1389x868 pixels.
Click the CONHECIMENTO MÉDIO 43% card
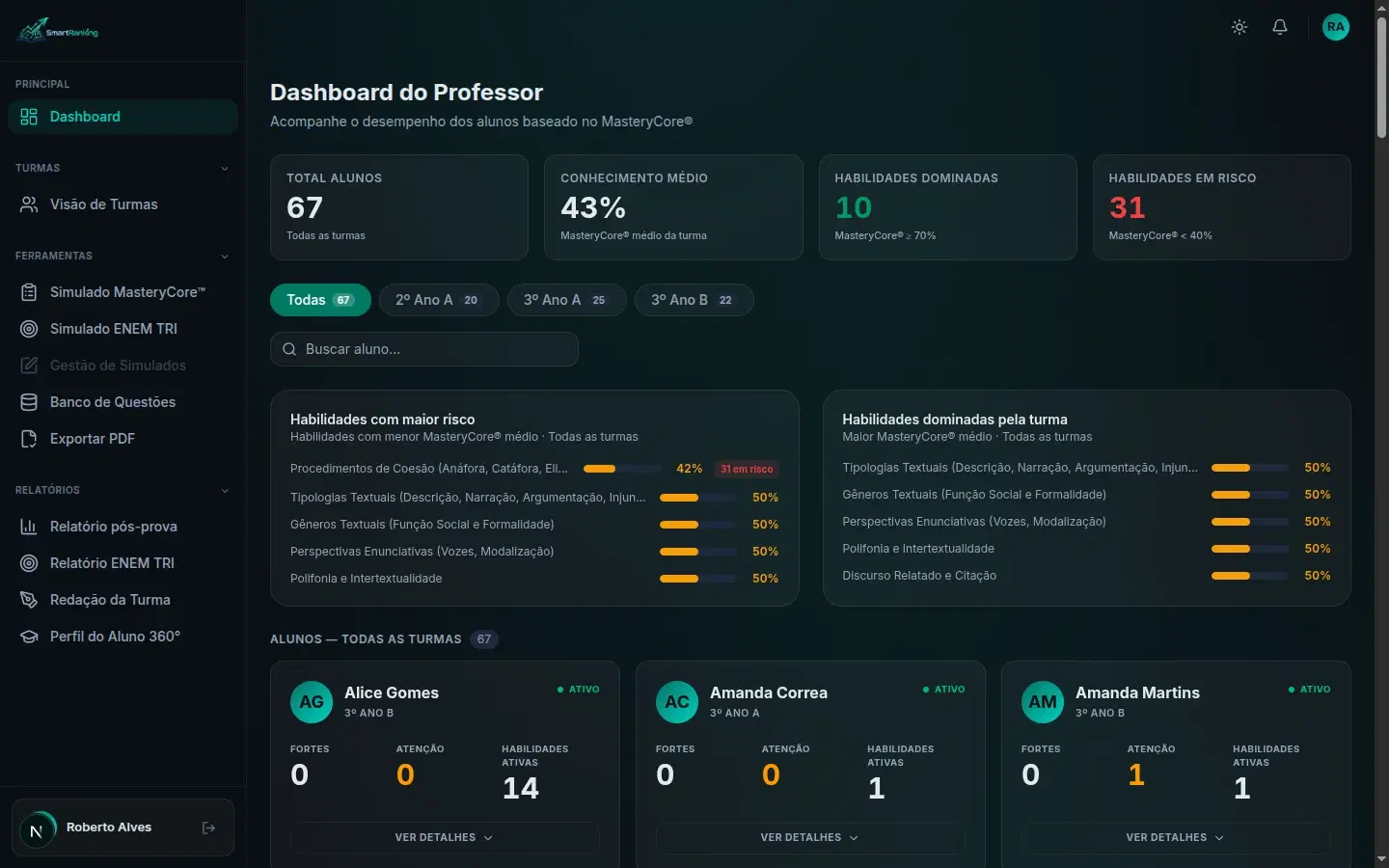tap(673, 207)
